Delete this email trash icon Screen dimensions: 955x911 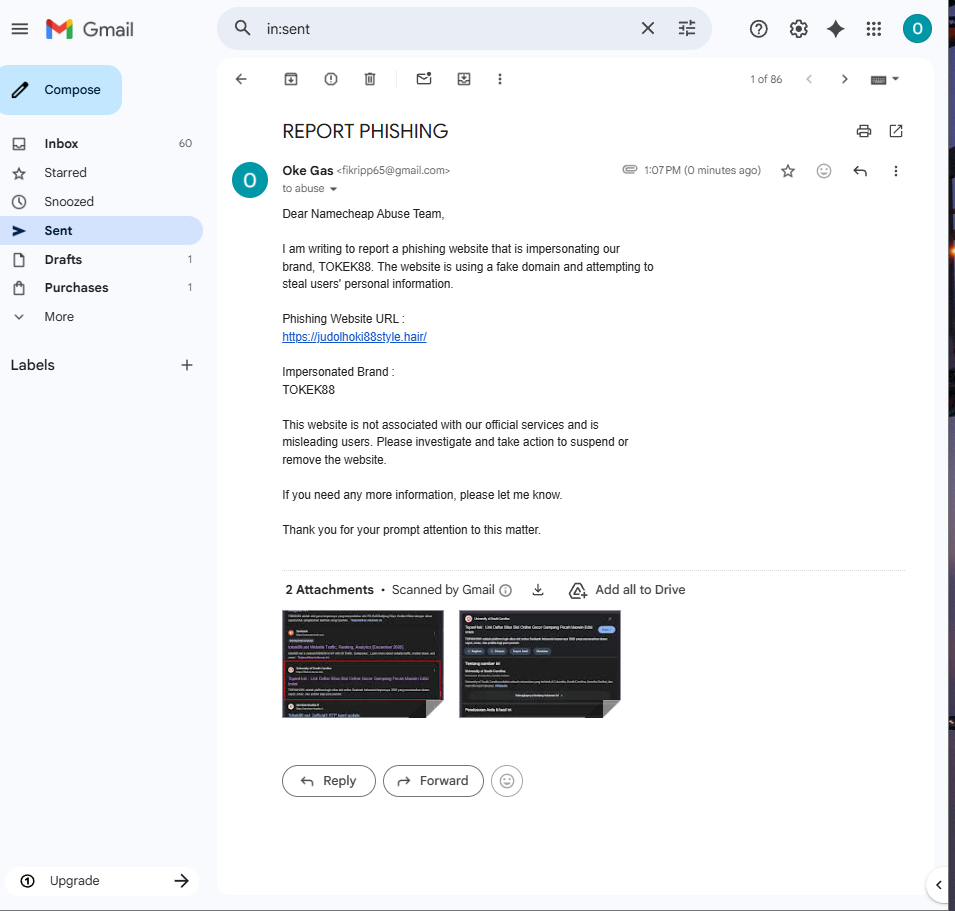370,79
